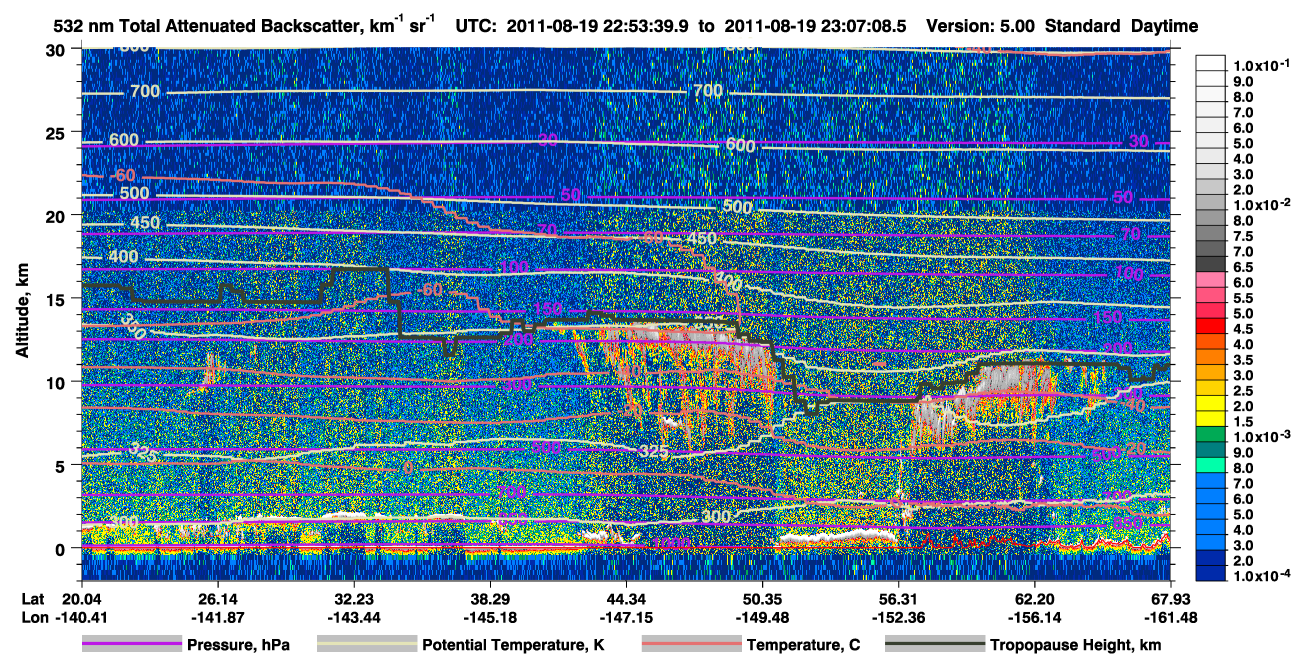Click the 'Standard Daytime' label

tap(1122, 26)
